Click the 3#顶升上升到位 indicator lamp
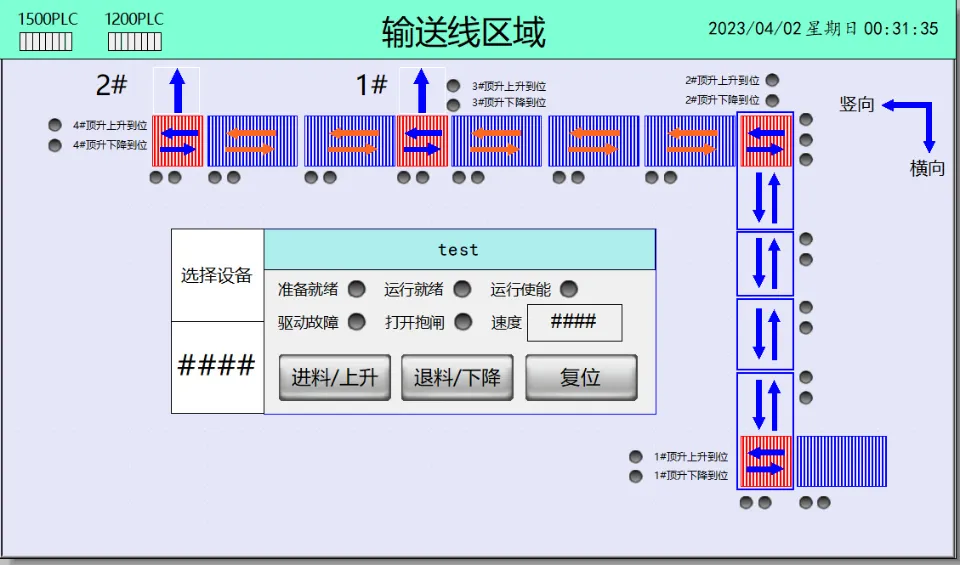 (453, 86)
